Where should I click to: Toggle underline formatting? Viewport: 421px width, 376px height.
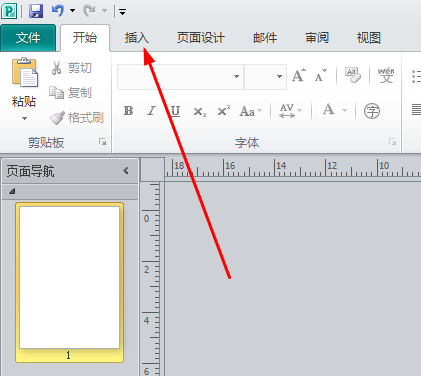pos(175,111)
